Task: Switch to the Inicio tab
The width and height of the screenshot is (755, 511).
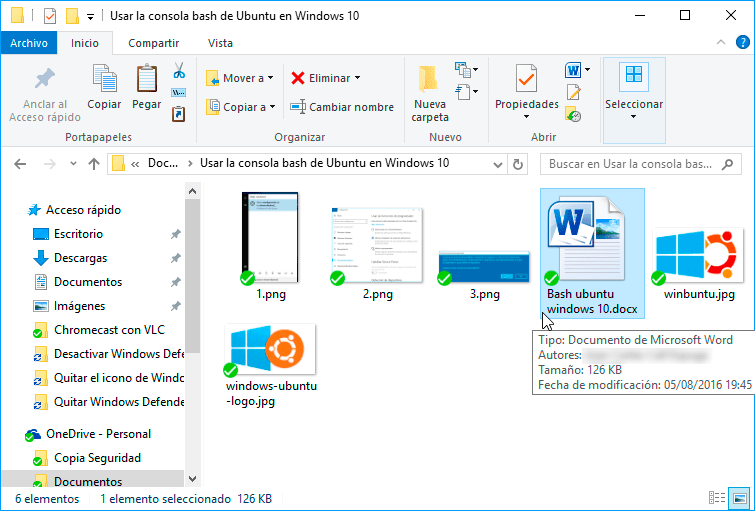Action: (x=85, y=43)
